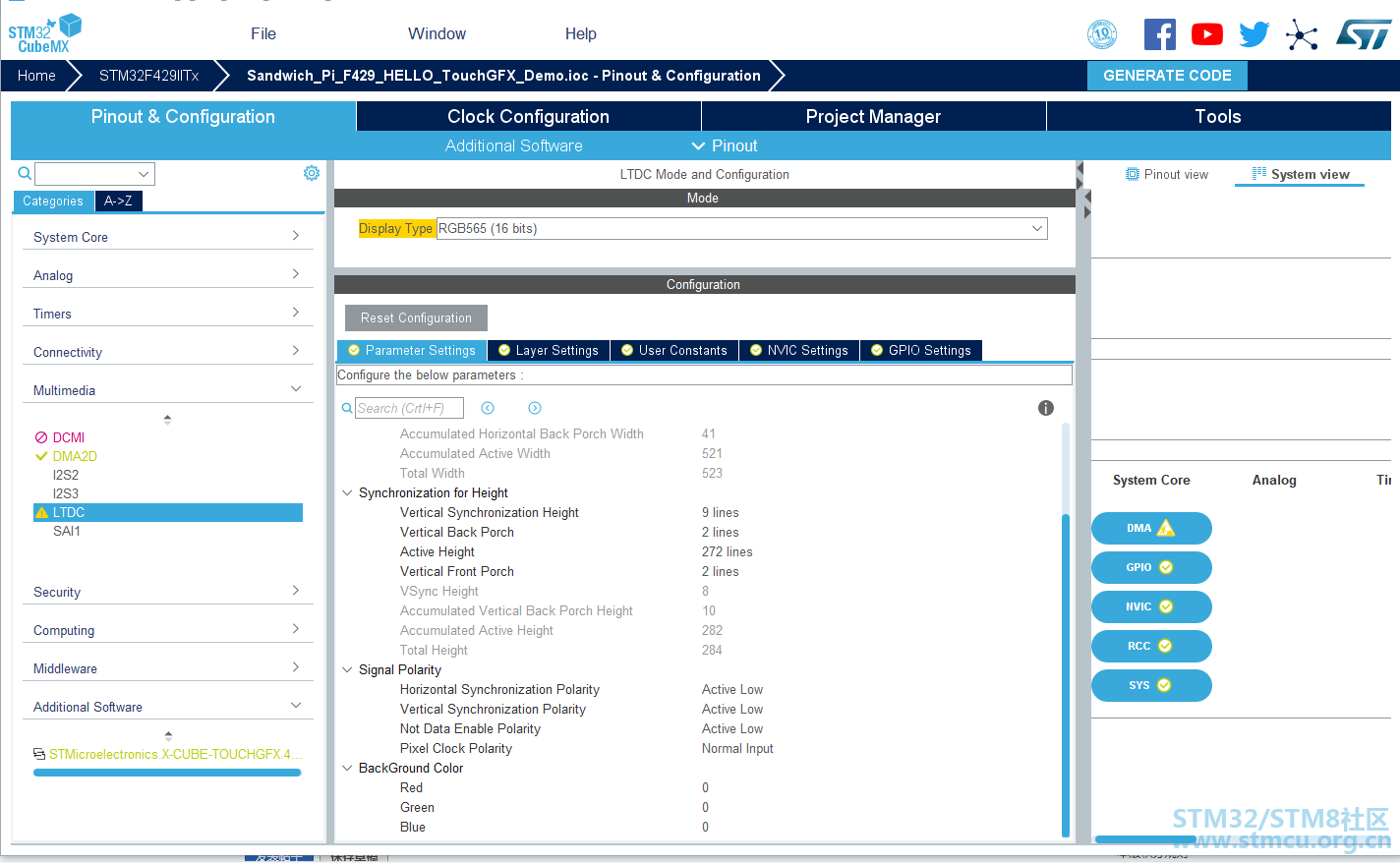
Task: Click the TouchGFX package icon in Additional Software
Action: [x=39, y=754]
